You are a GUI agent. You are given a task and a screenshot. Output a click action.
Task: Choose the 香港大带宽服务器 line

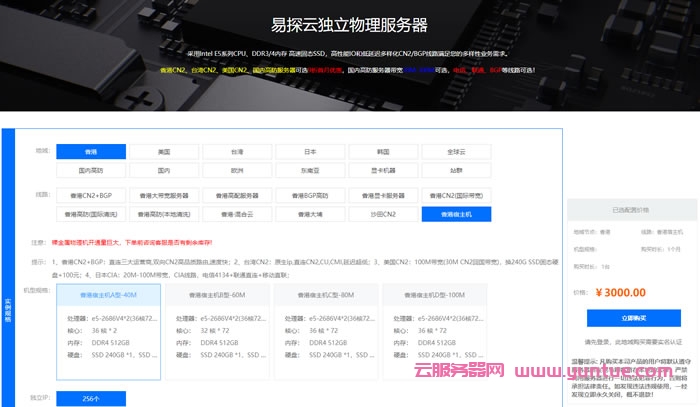(x=164, y=195)
